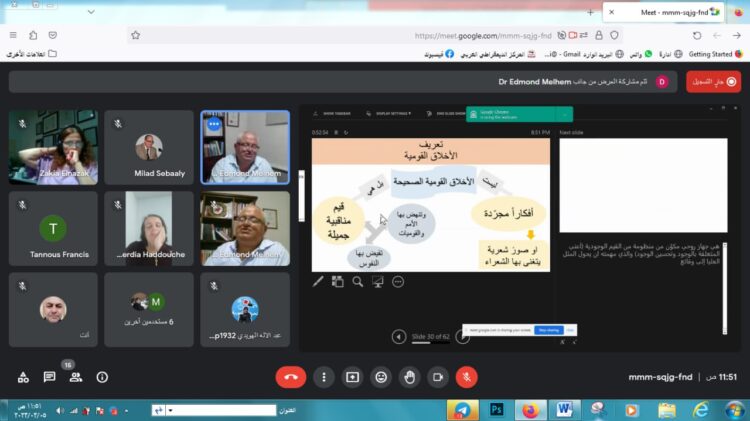Unmute the red microphone button

coord(466,377)
